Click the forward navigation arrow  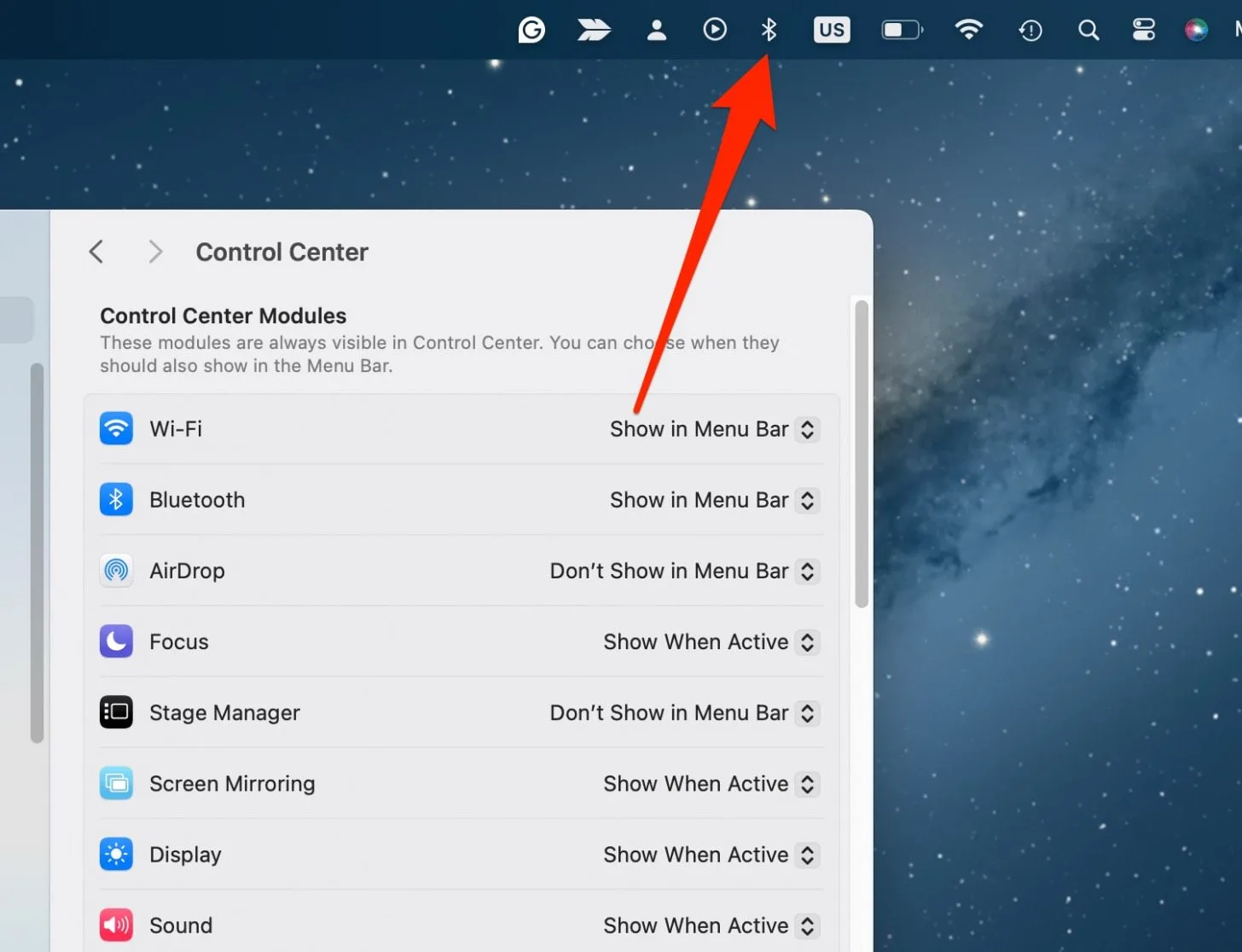[x=154, y=252]
